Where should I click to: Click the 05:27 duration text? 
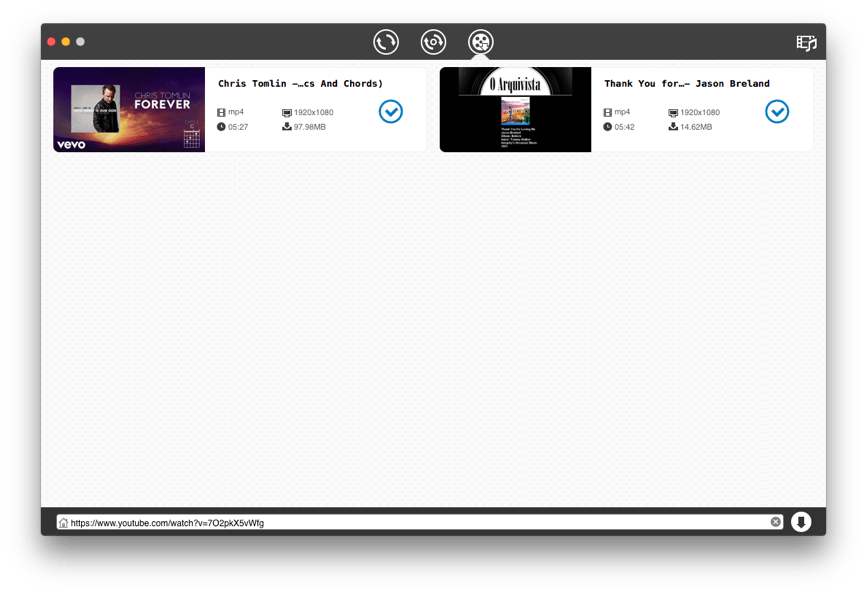click(238, 127)
